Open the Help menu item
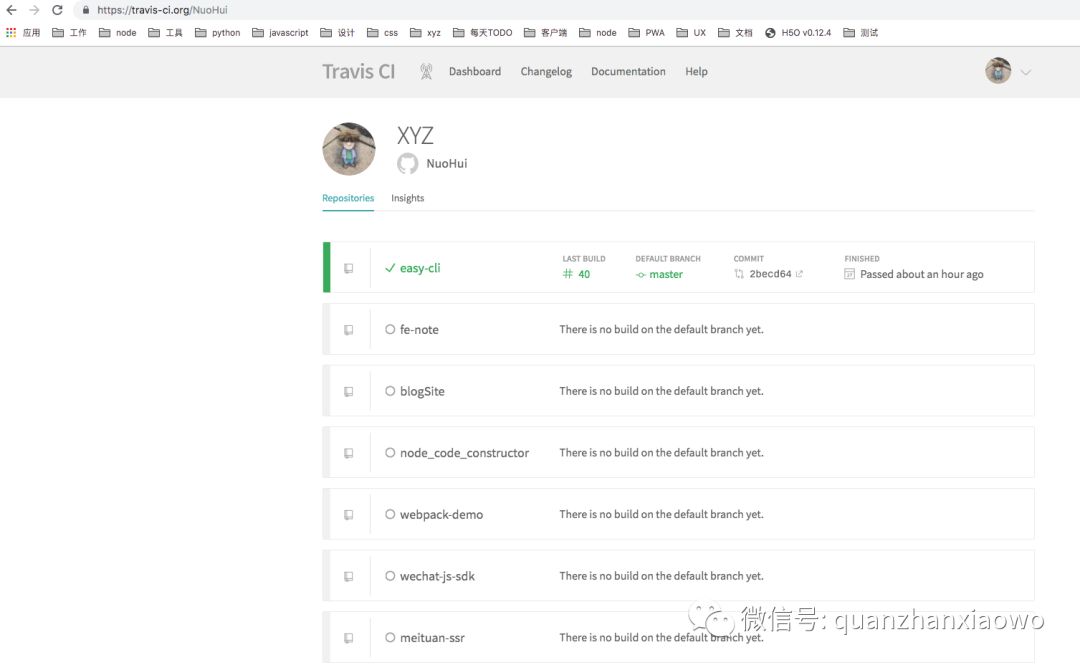Image resolution: width=1080 pixels, height=670 pixels. [x=696, y=72]
